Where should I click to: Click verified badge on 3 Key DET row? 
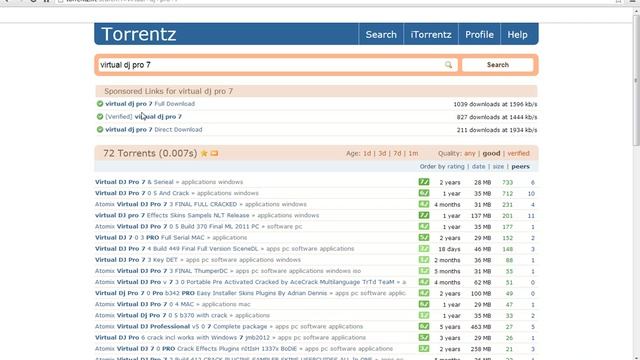pyautogui.click(x=424, y=260)
